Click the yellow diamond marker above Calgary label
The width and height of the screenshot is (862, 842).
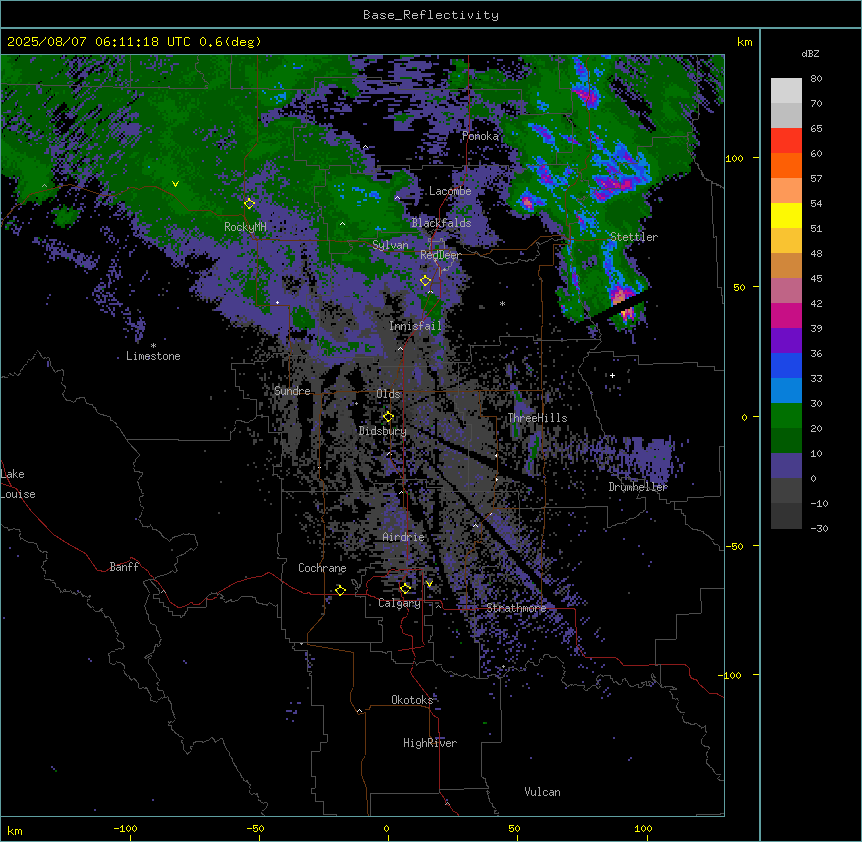point(406,589)
